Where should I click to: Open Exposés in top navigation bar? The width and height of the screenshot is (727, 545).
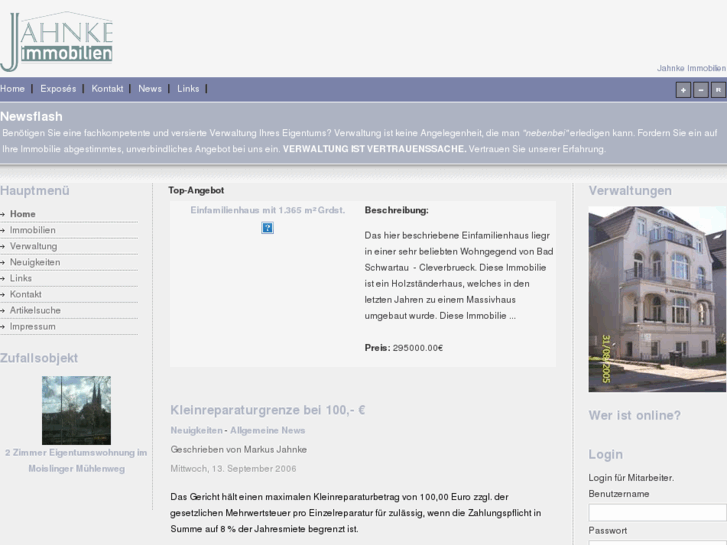click(x=58, y=89)
